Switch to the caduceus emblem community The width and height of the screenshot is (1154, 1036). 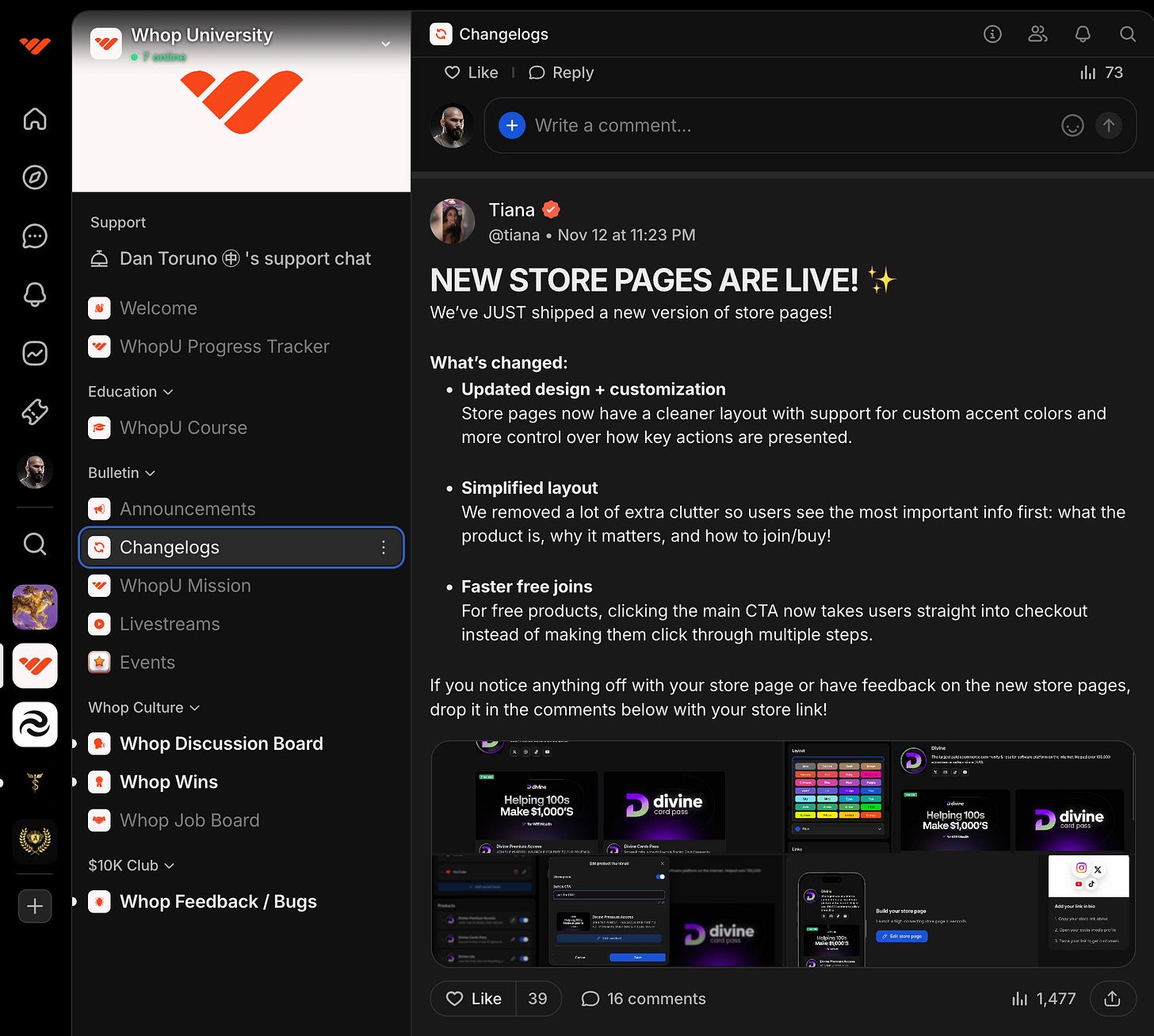tap(35, 782)
